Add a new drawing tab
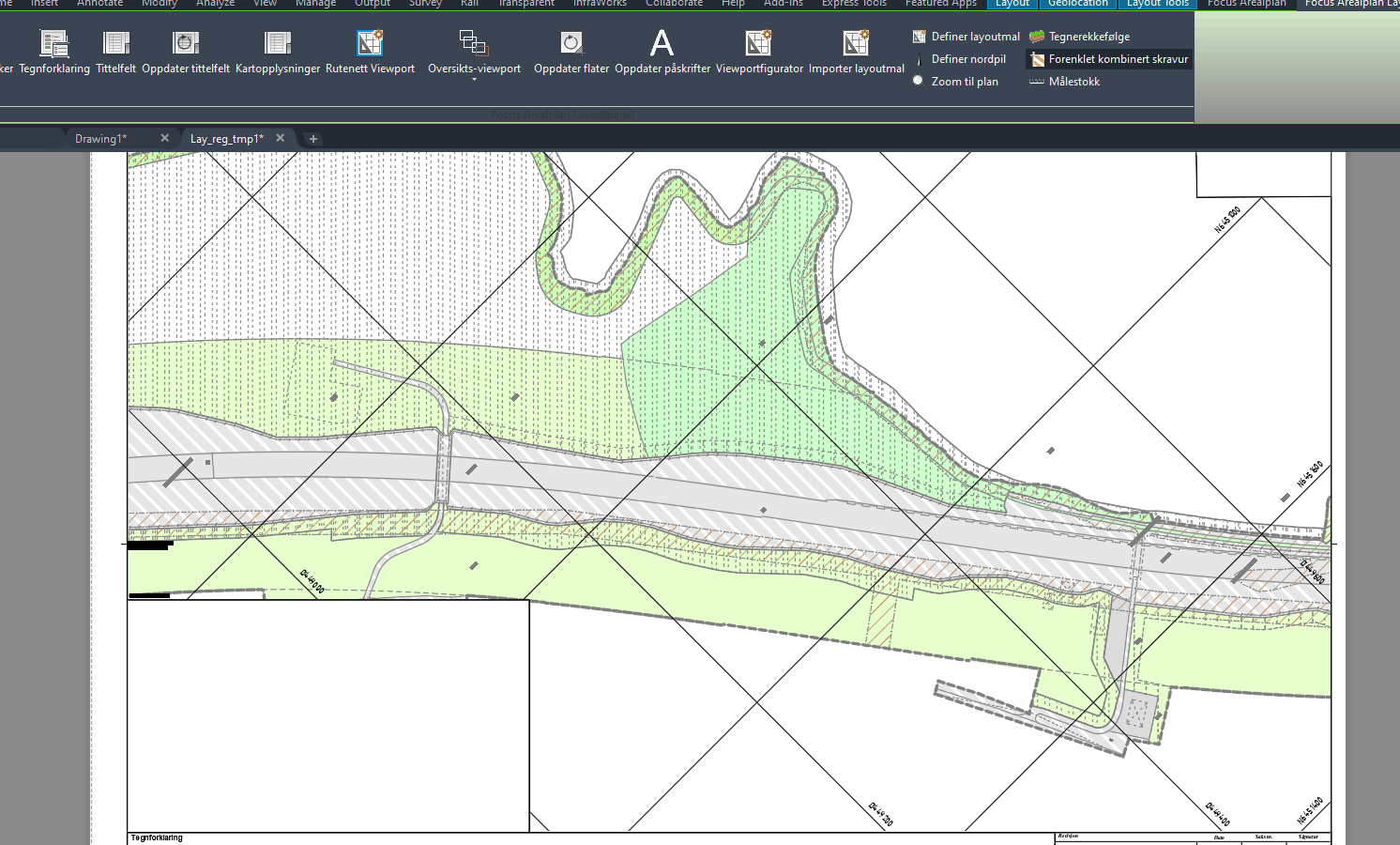1400x845 pixels. pos(313,139)
